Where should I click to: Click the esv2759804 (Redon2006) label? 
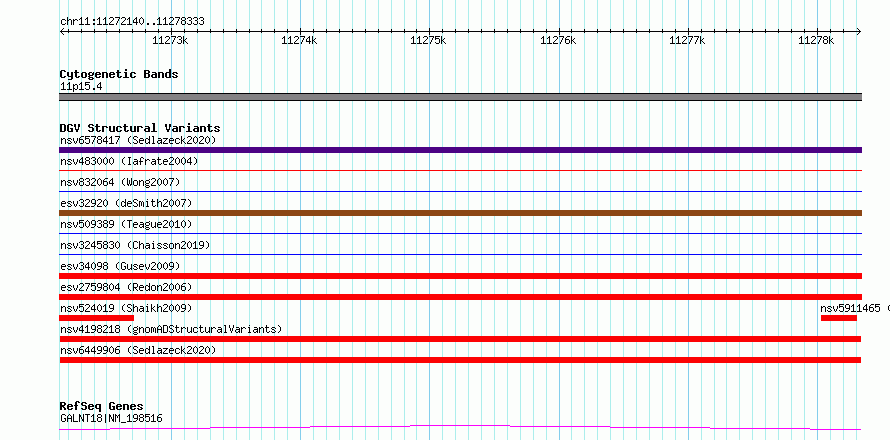(126, 287)
